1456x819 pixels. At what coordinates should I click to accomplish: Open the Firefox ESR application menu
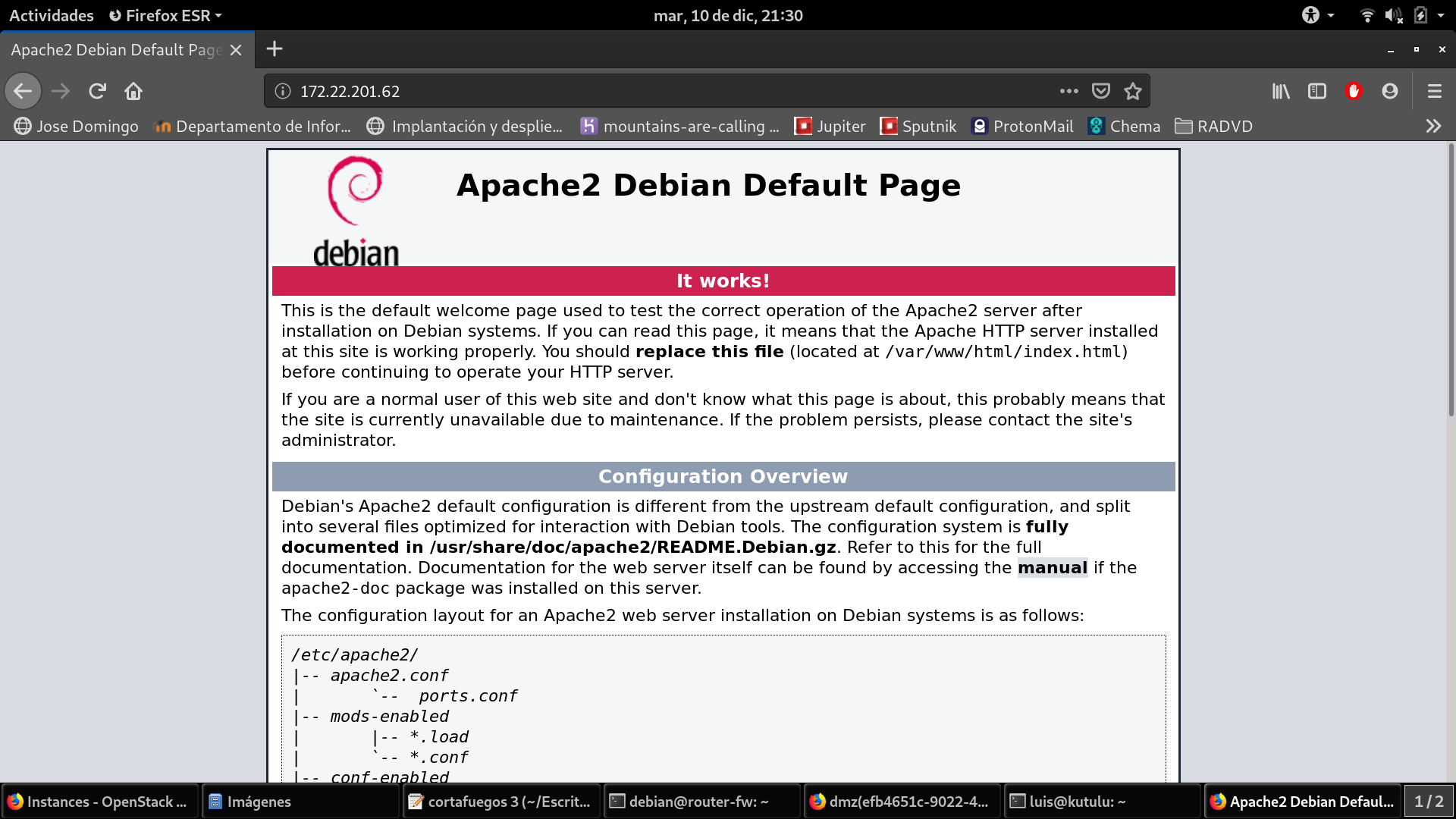165,15
